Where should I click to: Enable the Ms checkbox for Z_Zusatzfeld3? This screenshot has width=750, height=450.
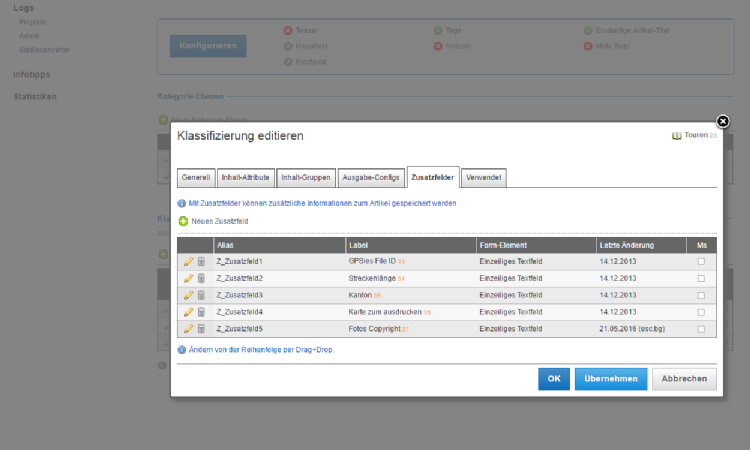tap(701, 295)
